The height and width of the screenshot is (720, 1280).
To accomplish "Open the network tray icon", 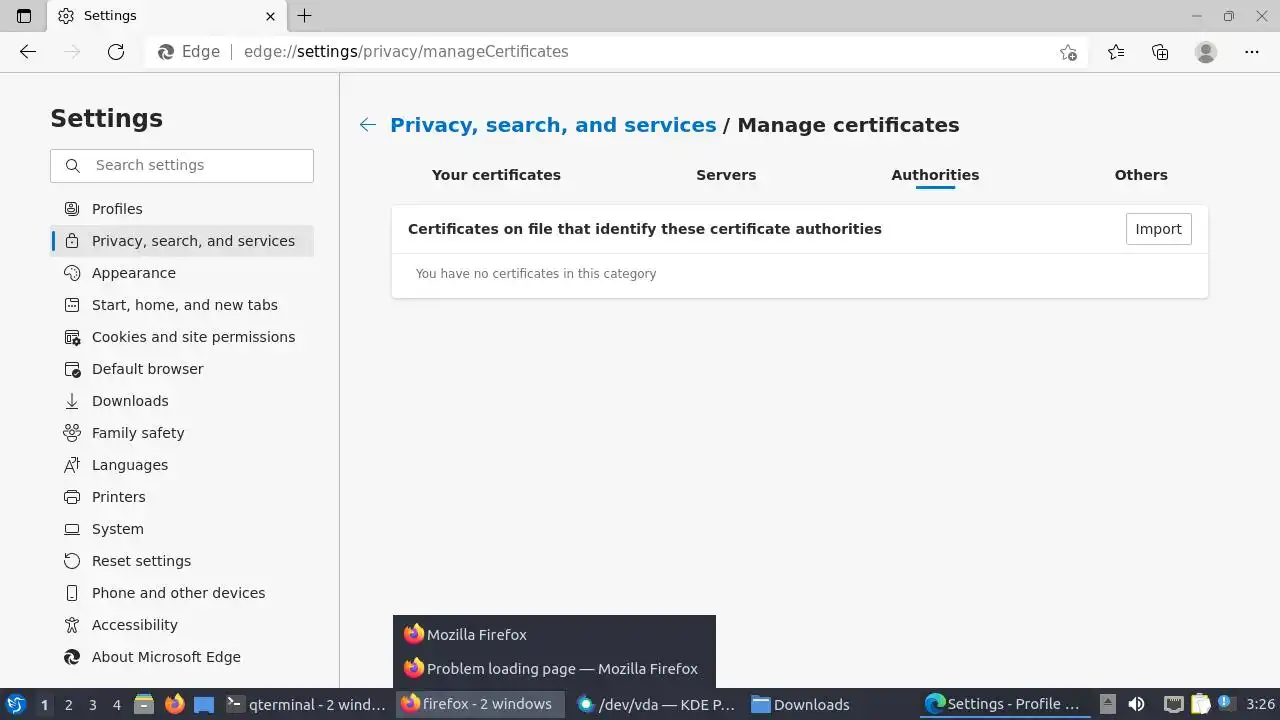I will click(1174, 704).
